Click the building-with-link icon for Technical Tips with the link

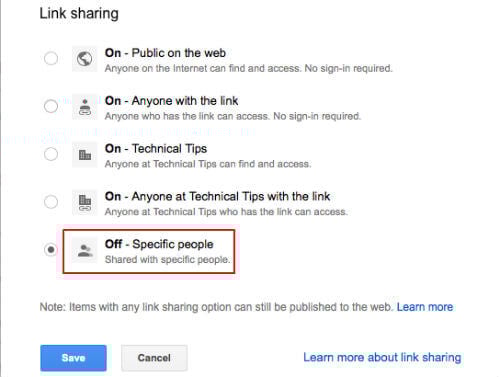[x=85, y=202]
